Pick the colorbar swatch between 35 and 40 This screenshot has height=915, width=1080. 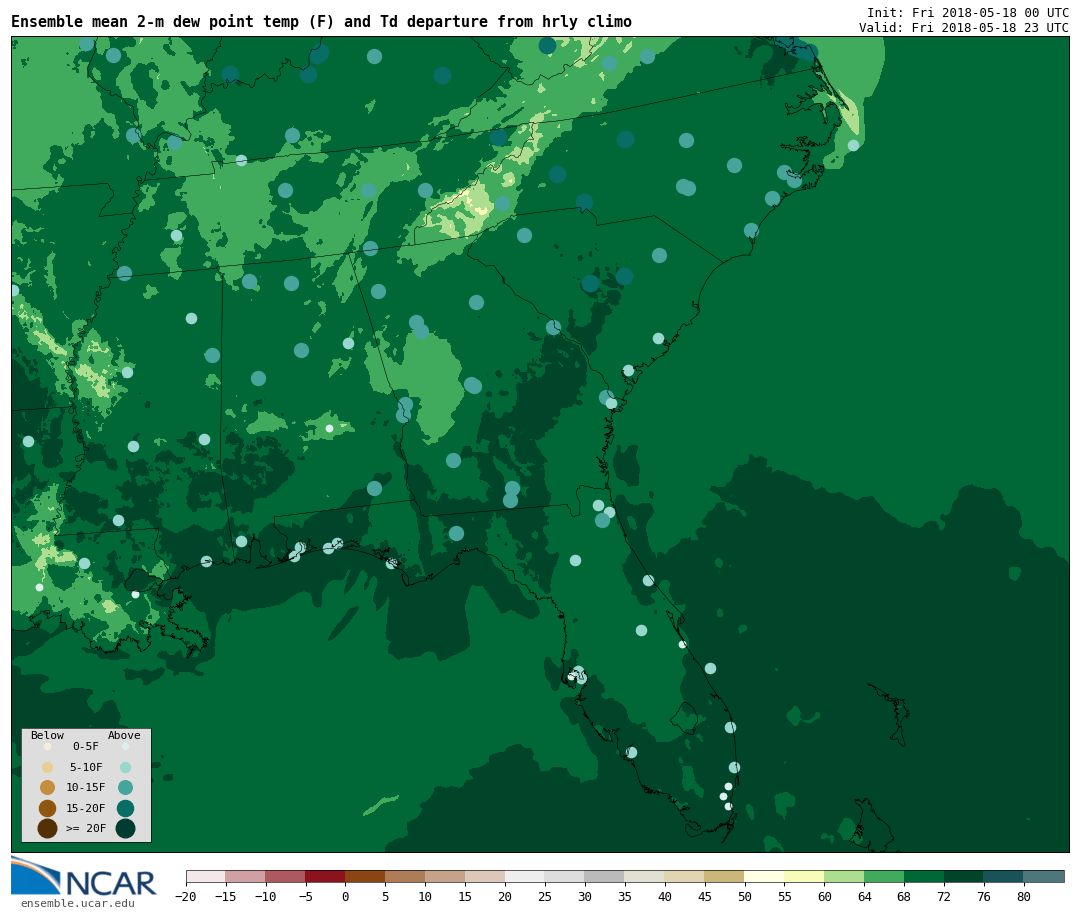[x=645, y=876]
